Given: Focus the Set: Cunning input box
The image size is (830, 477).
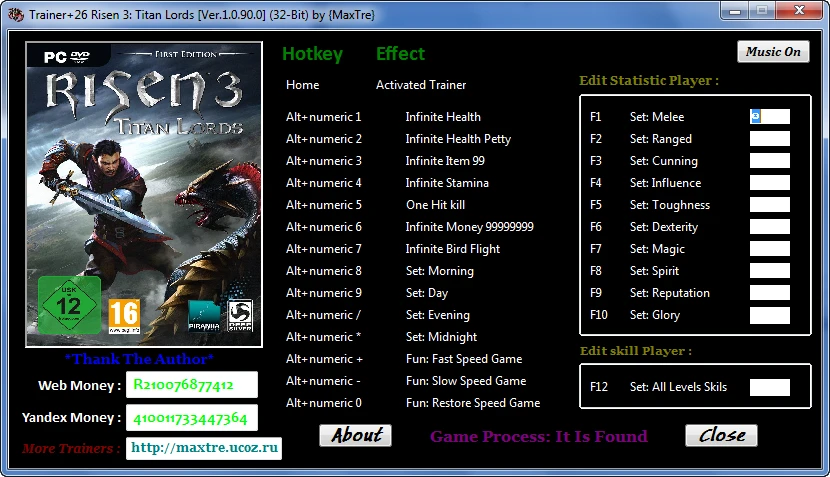Looking at the screenshot, I should click(x=770, y=160).
